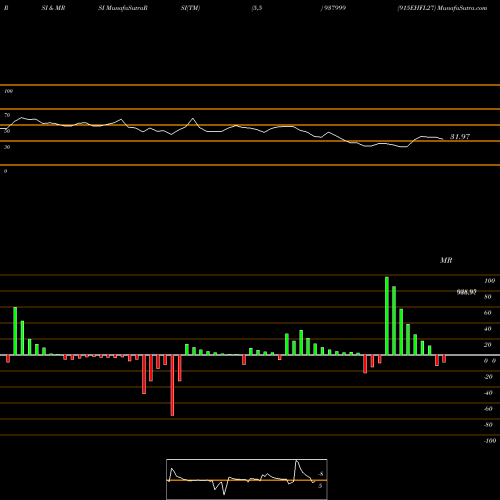Viewport: 500px width, 500px height.
Task: Click the overlapping value label near 938.95
Action: [x=466, y=292]
